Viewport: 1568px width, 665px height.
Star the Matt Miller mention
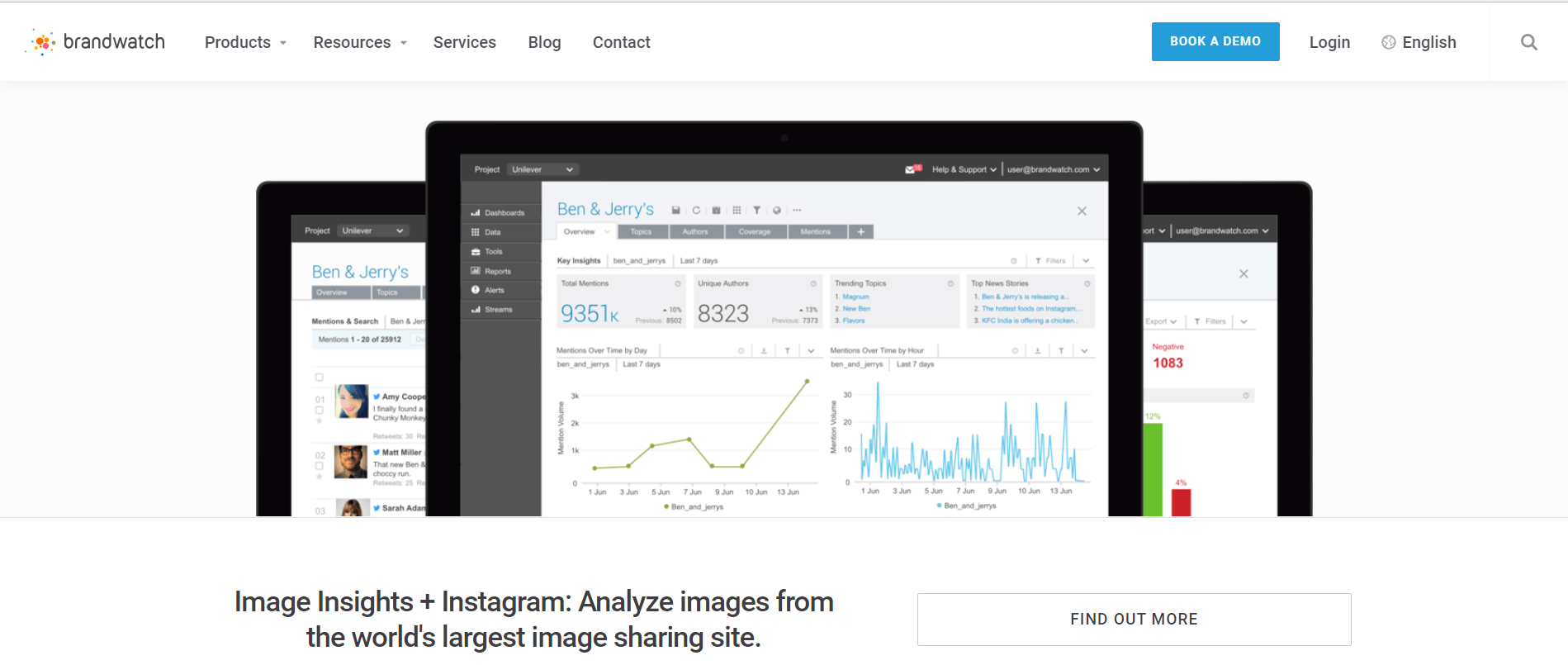320,477
